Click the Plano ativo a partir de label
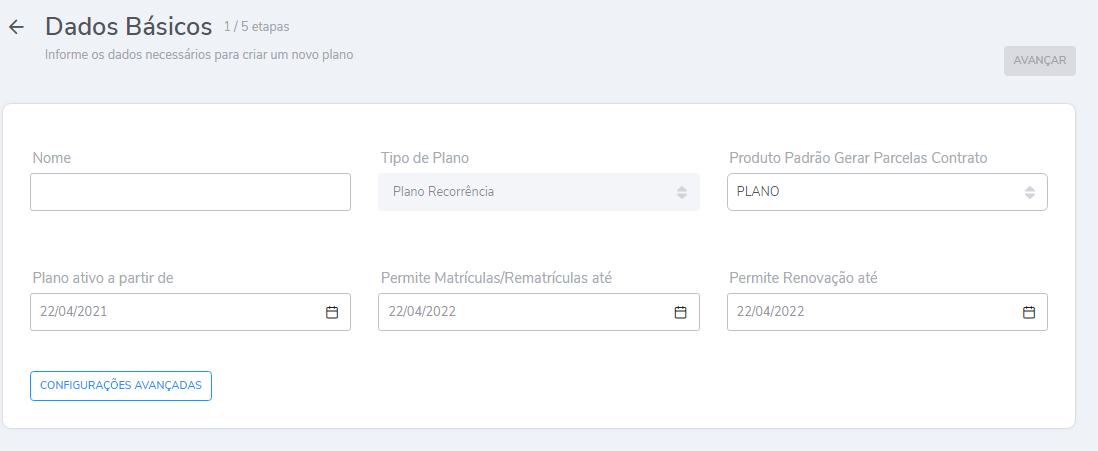This screenshot has width=1098, height=451. [103, 278]
